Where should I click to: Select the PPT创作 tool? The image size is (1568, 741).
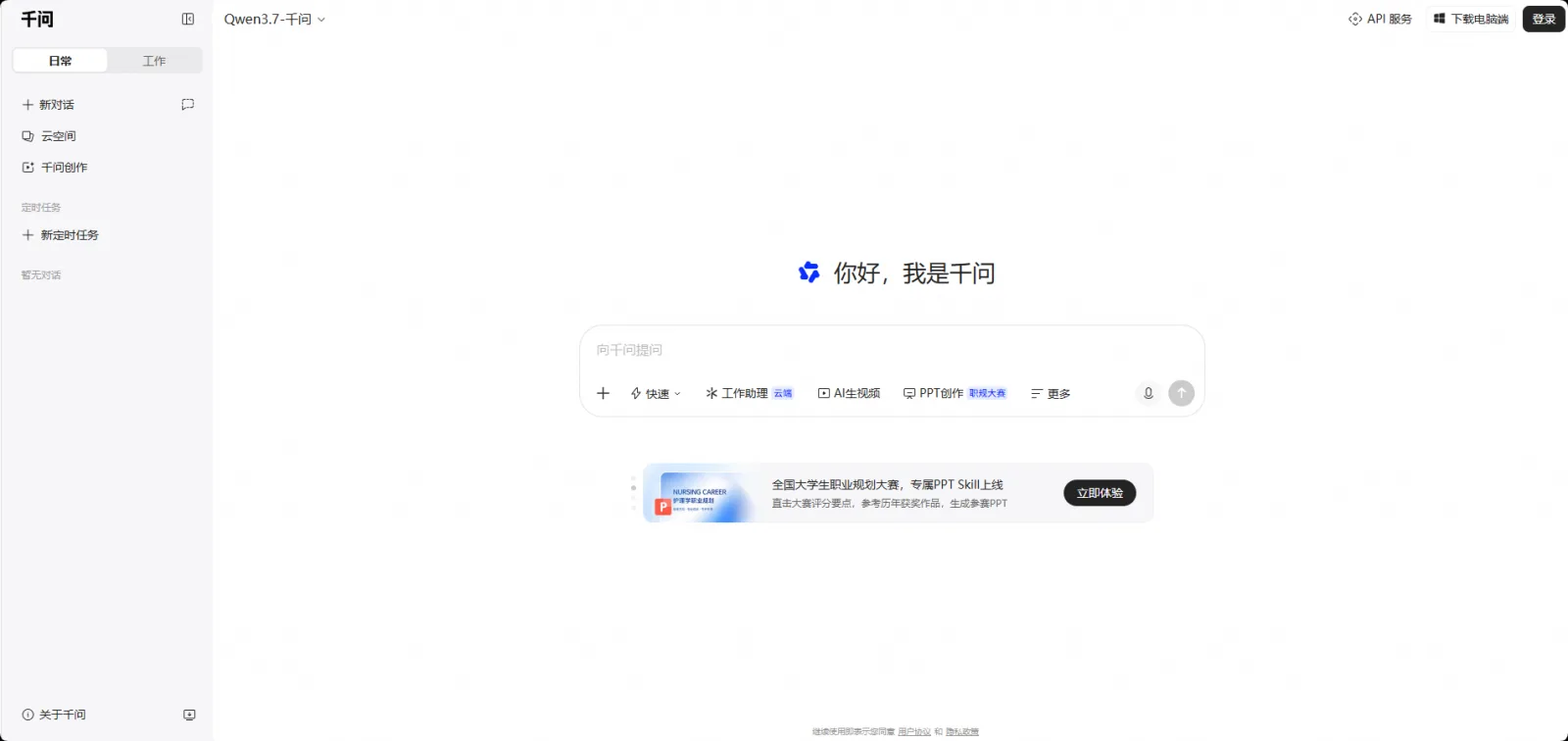955,393
